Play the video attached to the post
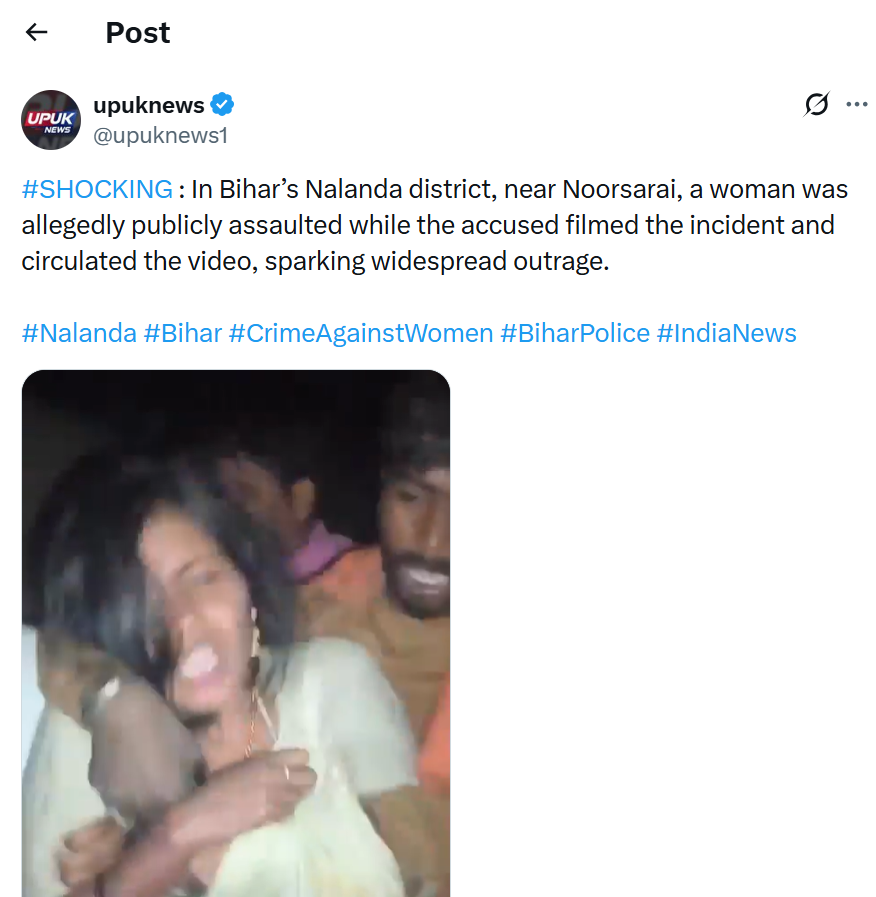This screenshot has height=897, width=876. 236,633
